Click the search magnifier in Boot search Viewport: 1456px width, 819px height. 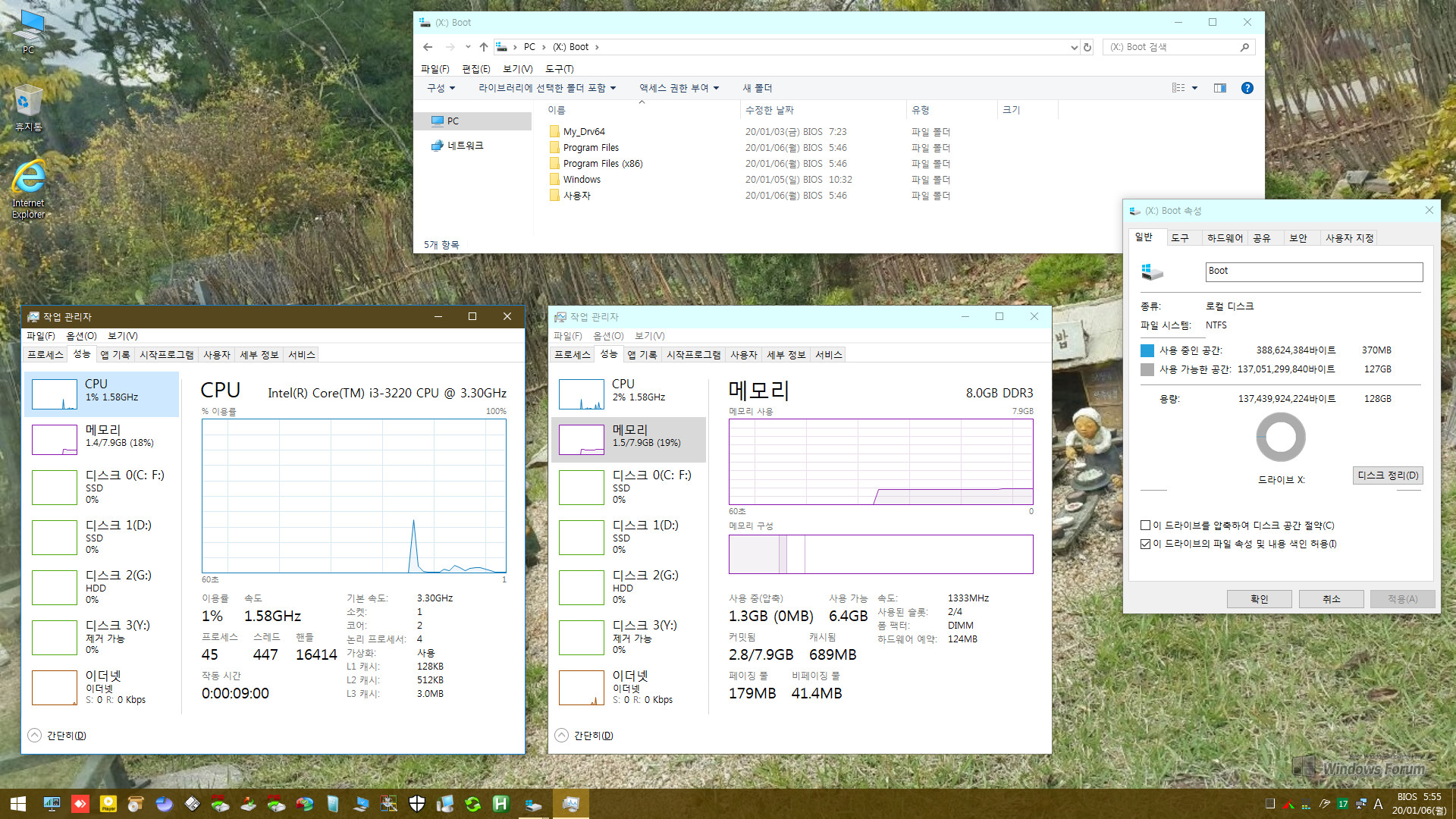point(1244,47)
